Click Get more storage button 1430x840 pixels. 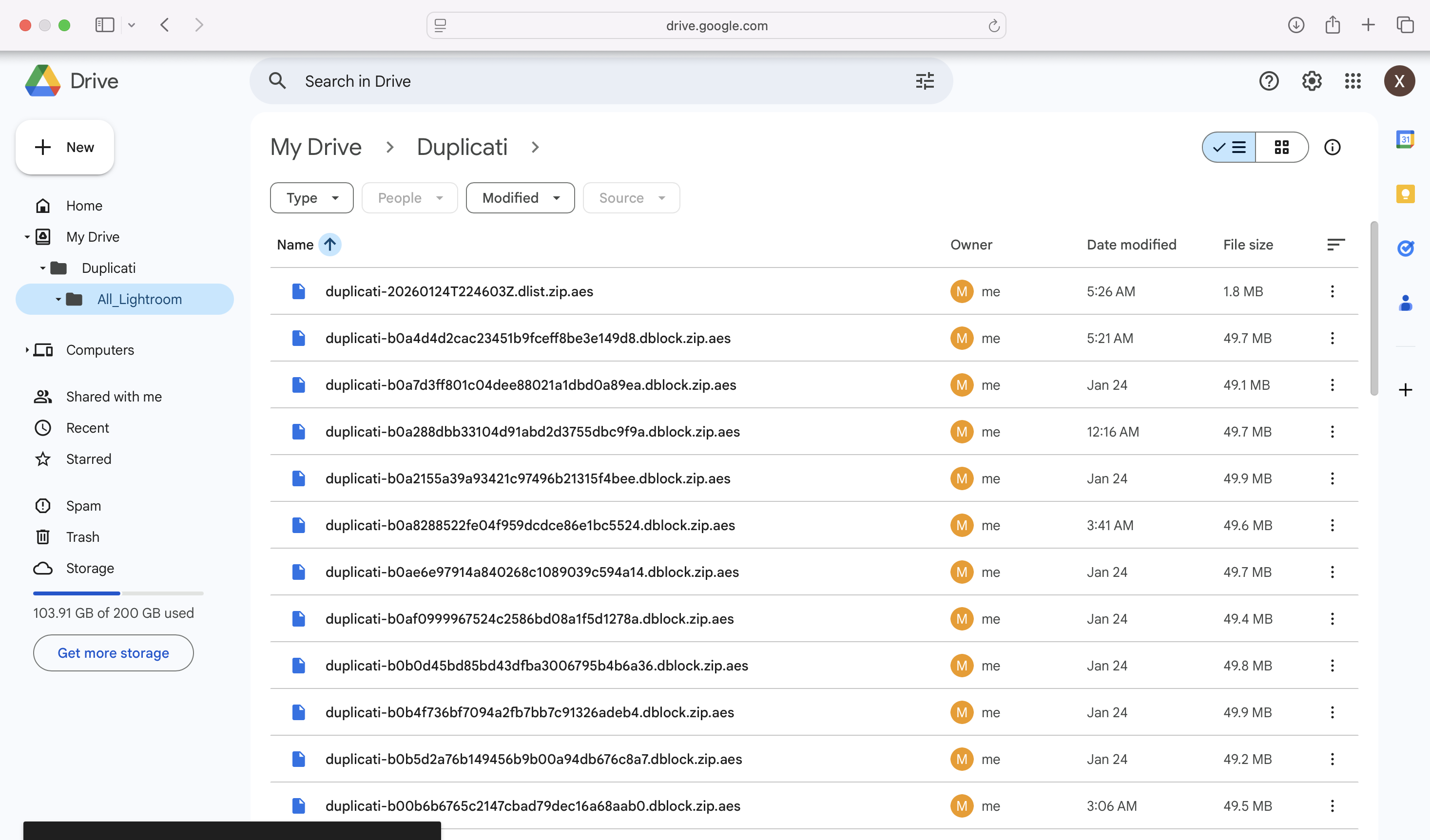point(113,653)
